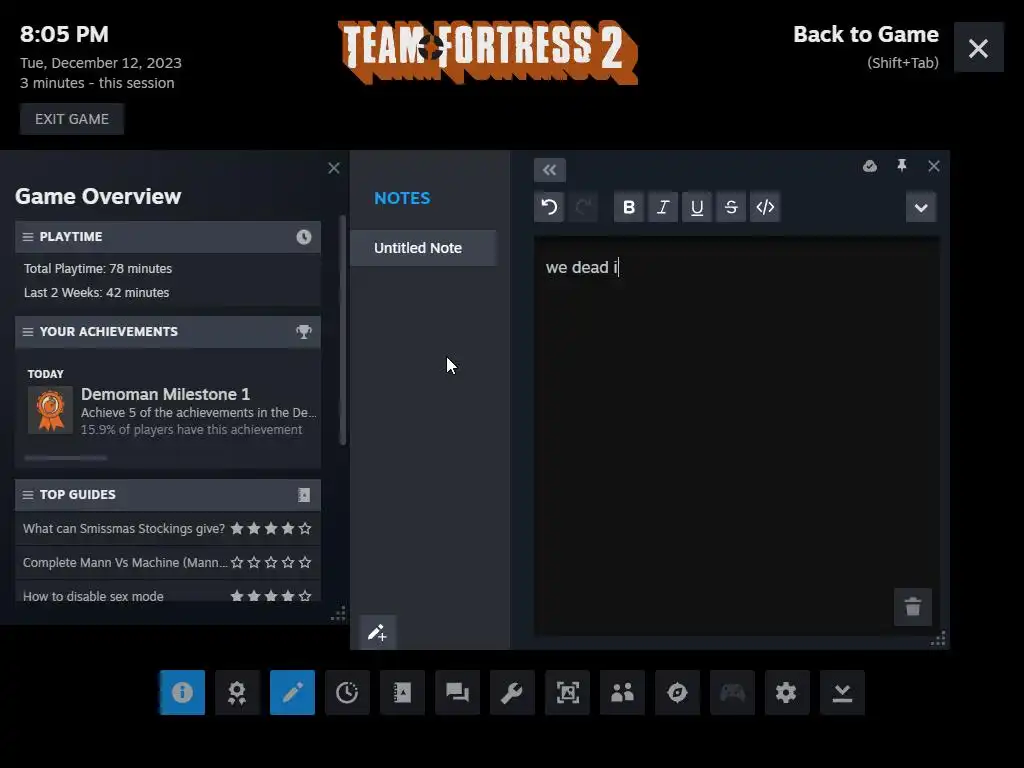The width and height of the screenshot is (1024, 768).
Task: Open How to disable sex mode guide
Action: tap(168, 593)
